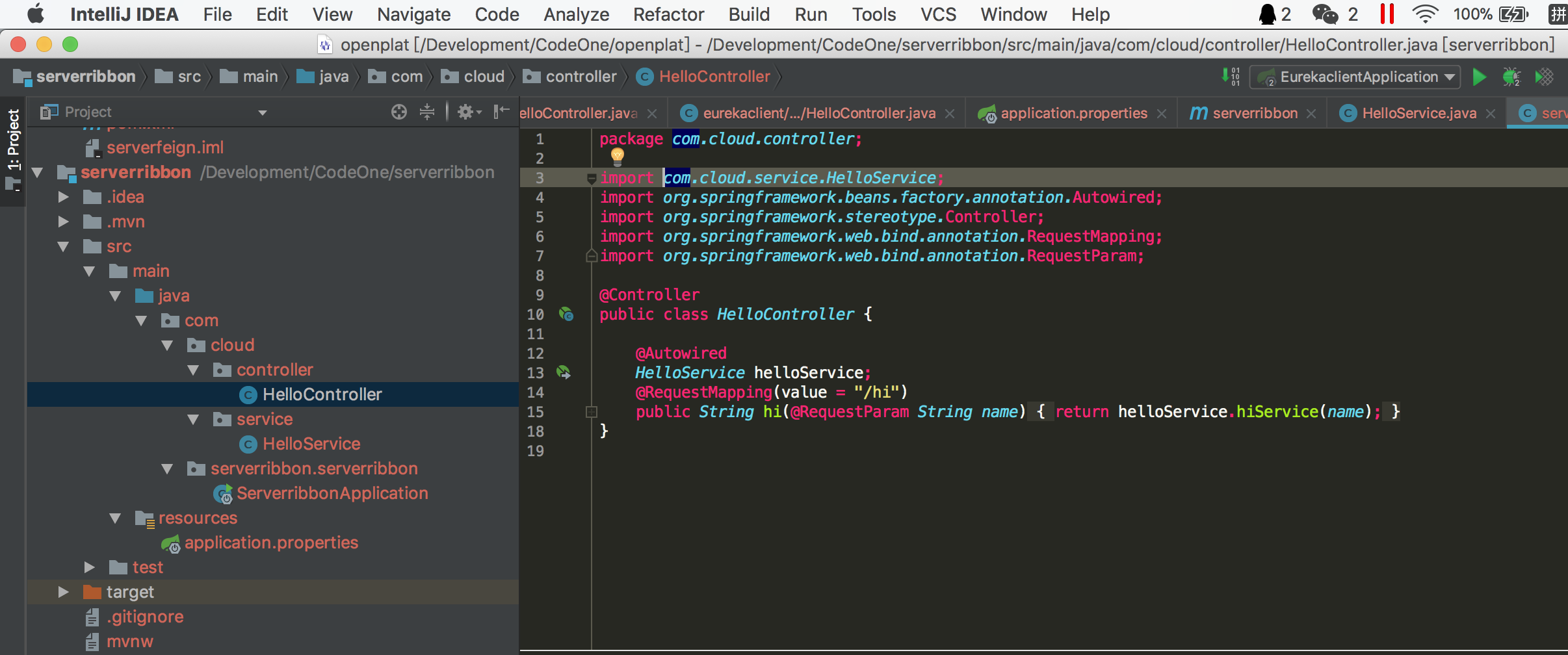Viewport: 1568px width, 655px height.
Task: Select serverfeign.iml in the project tree
Action: [164, 148]
